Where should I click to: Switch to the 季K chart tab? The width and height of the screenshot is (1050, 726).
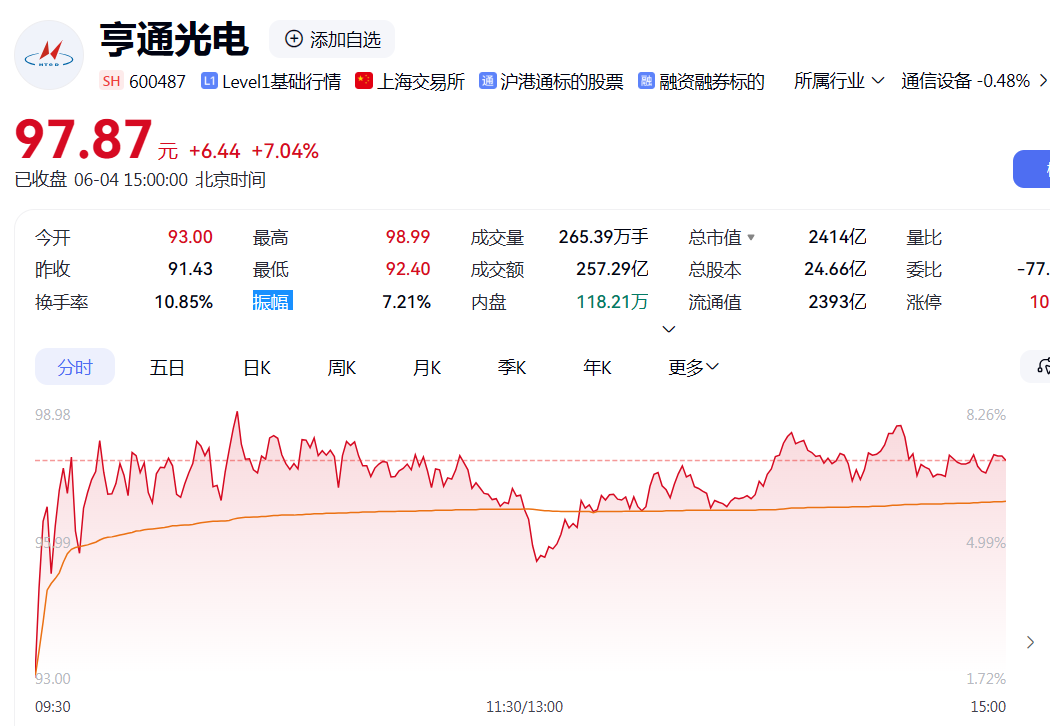tap(512, 367)
